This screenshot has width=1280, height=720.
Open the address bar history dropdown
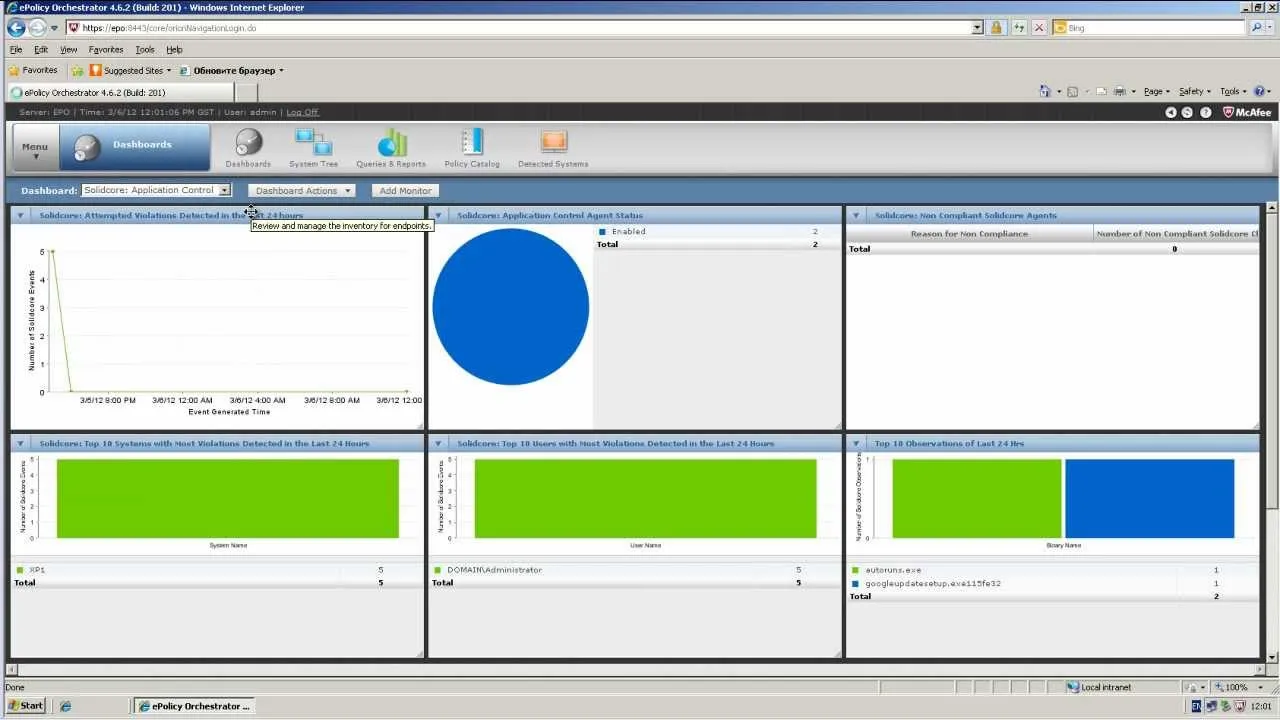point(977,28)
